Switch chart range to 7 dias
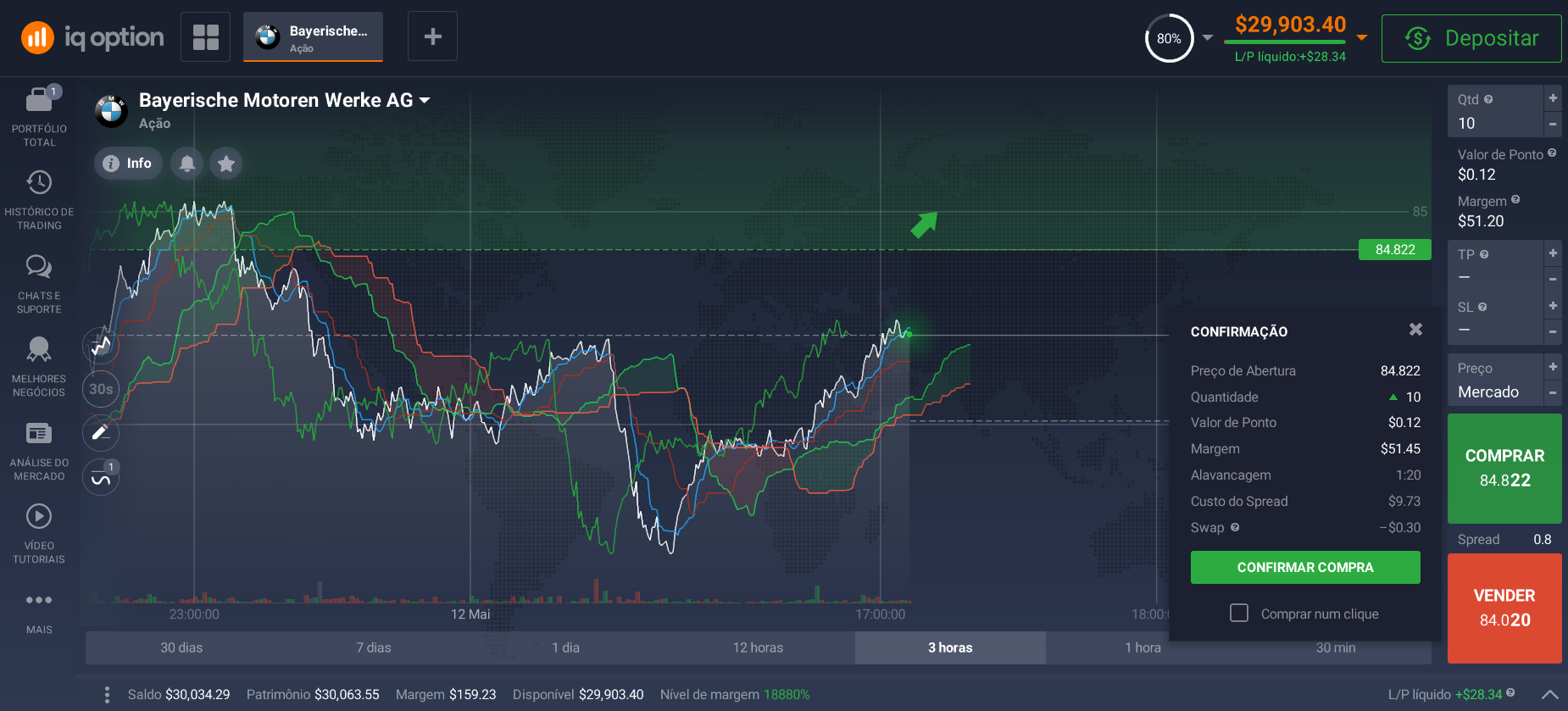 [x=374, y=647]
